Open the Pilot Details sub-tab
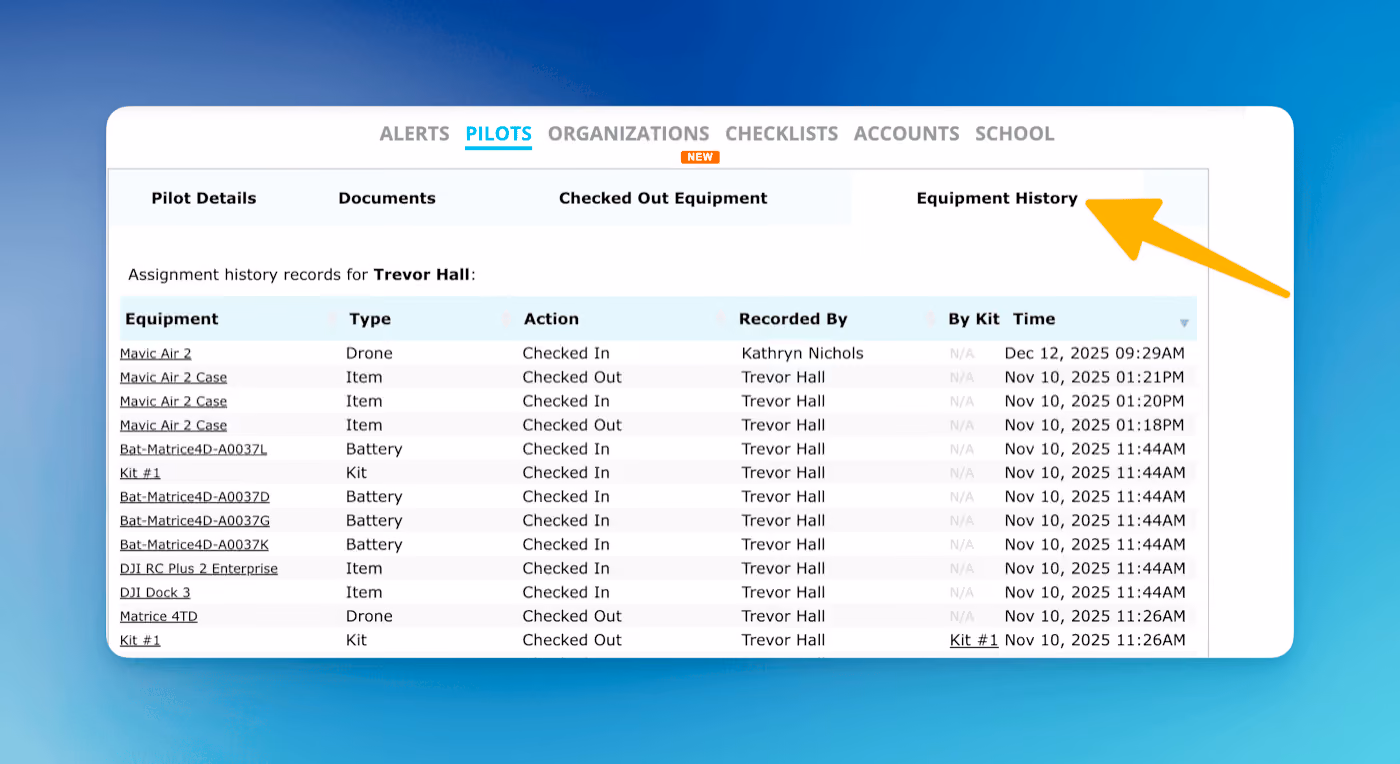Screen dimensions: 1400x764 204,198
